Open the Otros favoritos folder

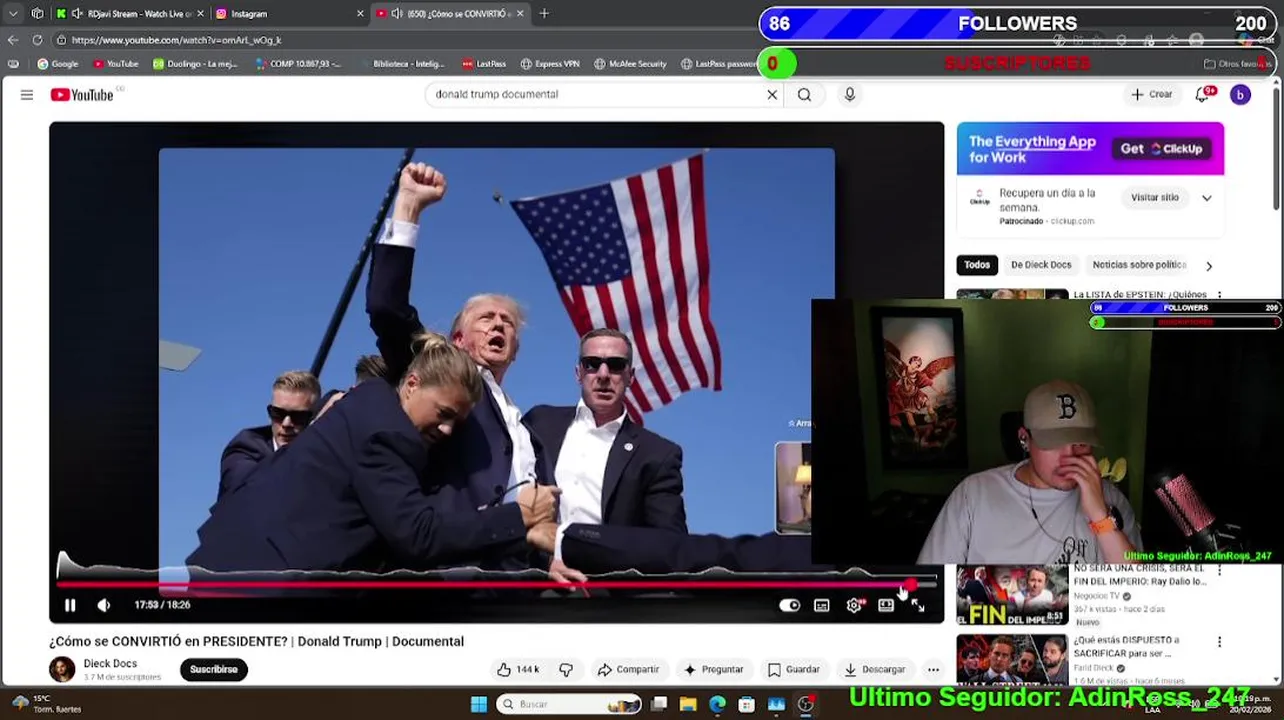pos(1236,64)
